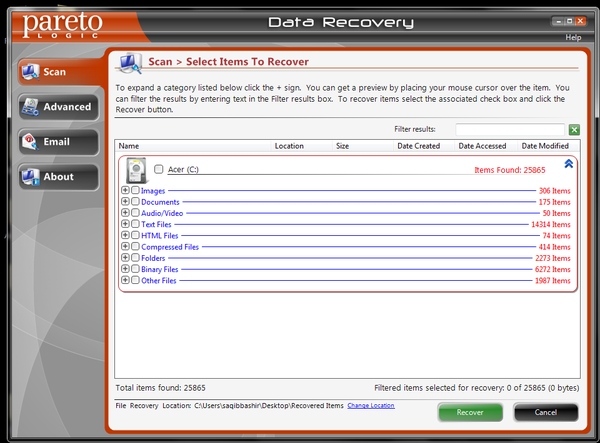Check the Acer (C:) drive checkbox

point(158,169)
